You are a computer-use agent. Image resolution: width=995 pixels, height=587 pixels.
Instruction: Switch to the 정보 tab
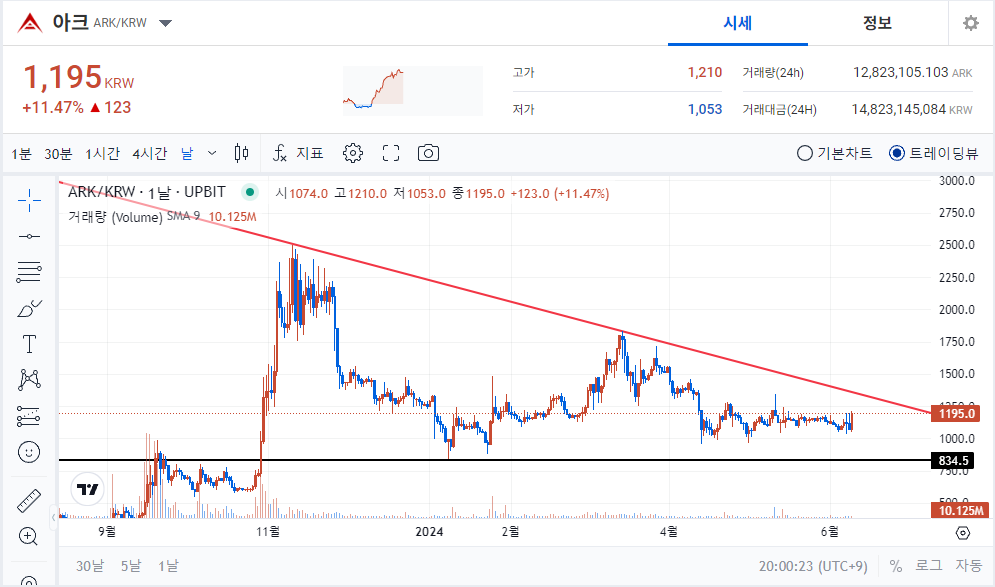878,23
